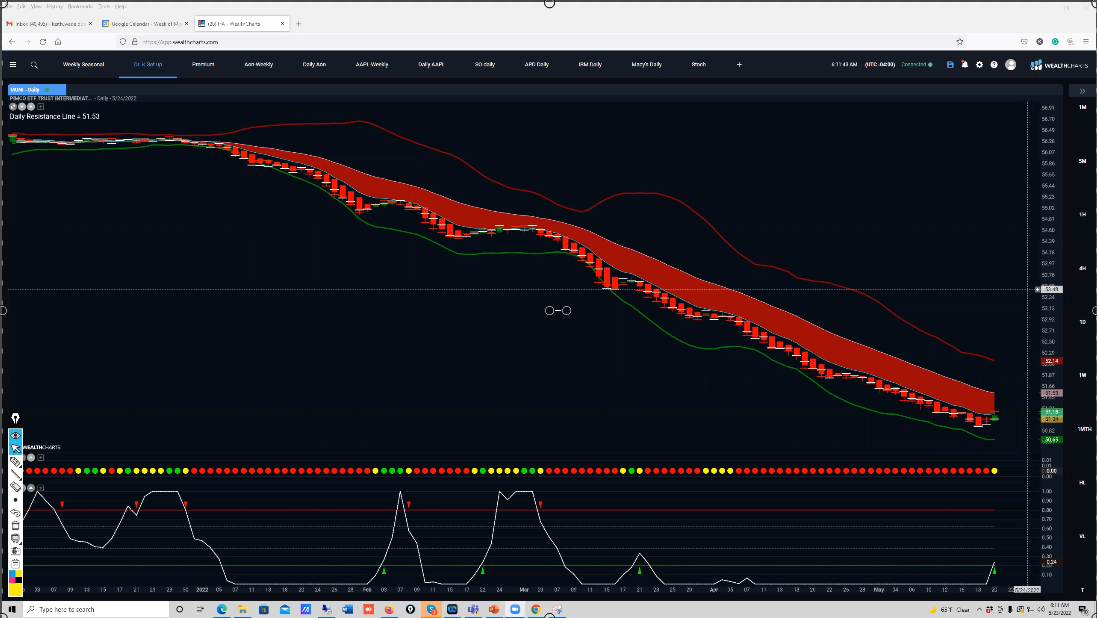This screenshot has width=1097, height=618.
Task: Switch to the Premium tab
Action: pos(203,64)
